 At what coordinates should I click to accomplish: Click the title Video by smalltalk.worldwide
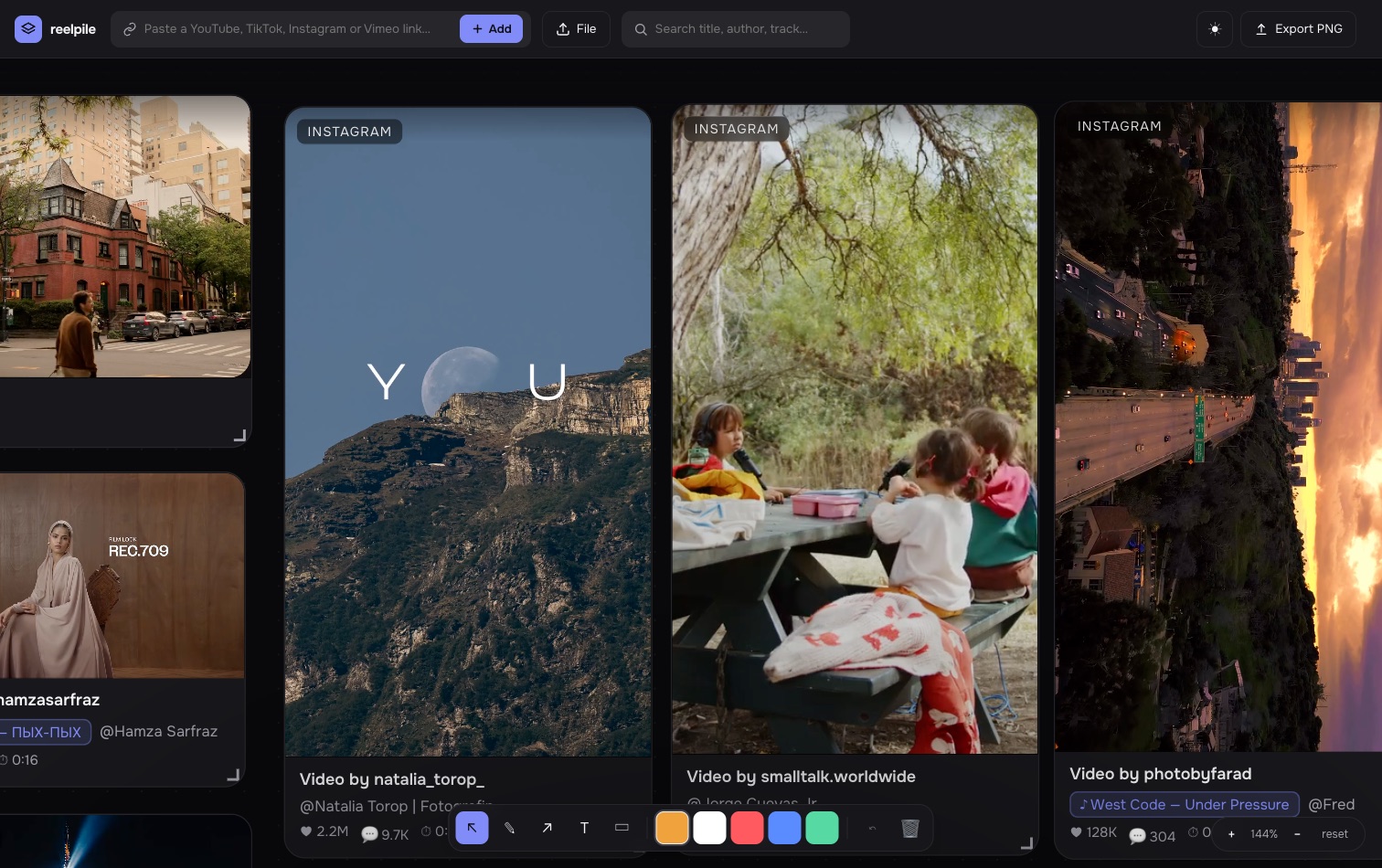pyautogui.click(x=801, y=777)
